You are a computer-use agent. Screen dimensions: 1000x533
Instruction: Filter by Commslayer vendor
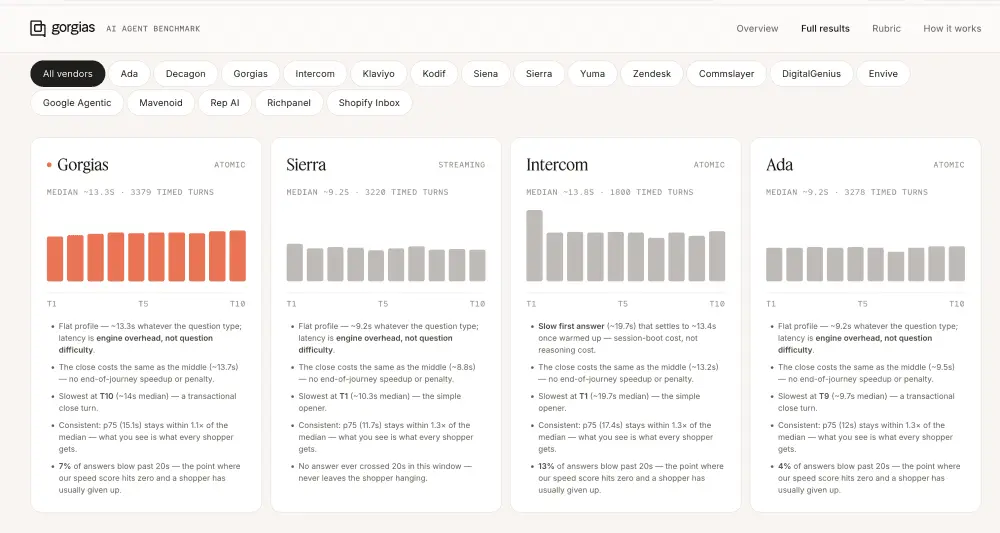click(726, 74)
